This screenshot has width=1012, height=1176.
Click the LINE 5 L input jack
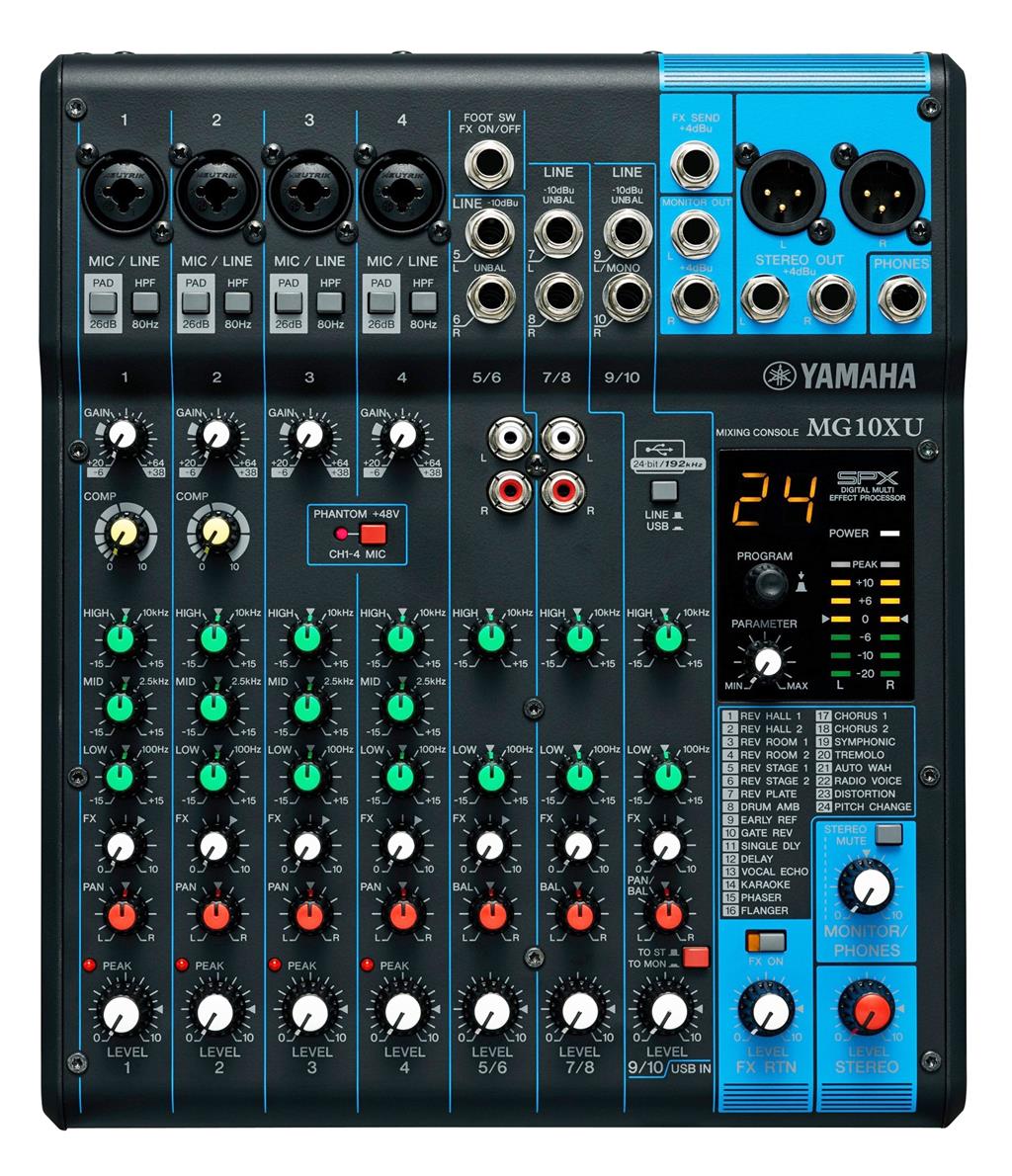(x=490, y=233)
